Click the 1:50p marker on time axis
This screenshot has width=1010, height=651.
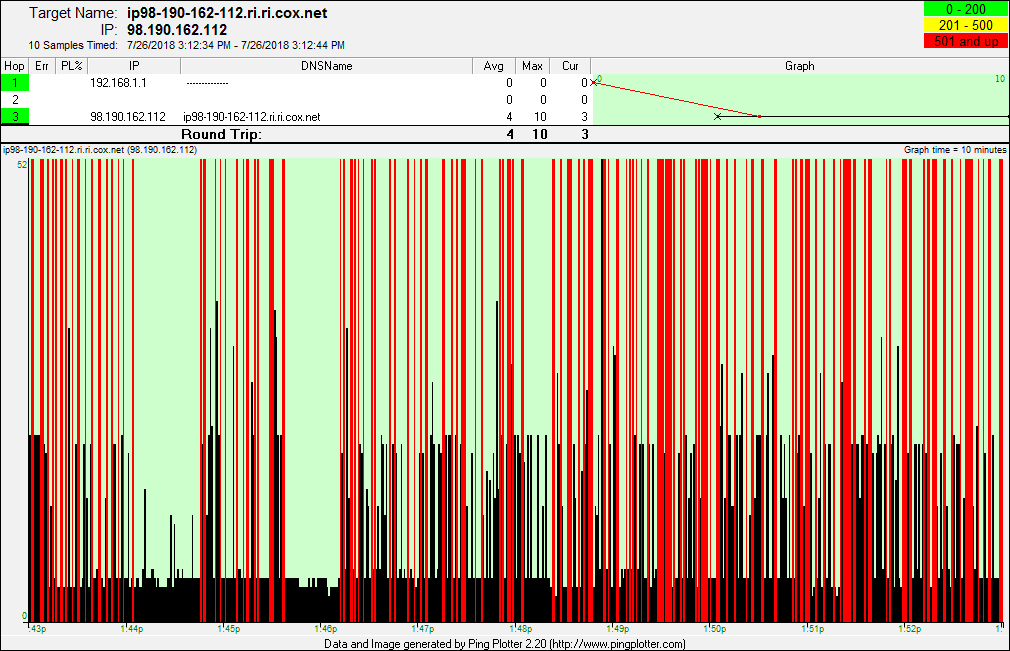tap(714, 629)
